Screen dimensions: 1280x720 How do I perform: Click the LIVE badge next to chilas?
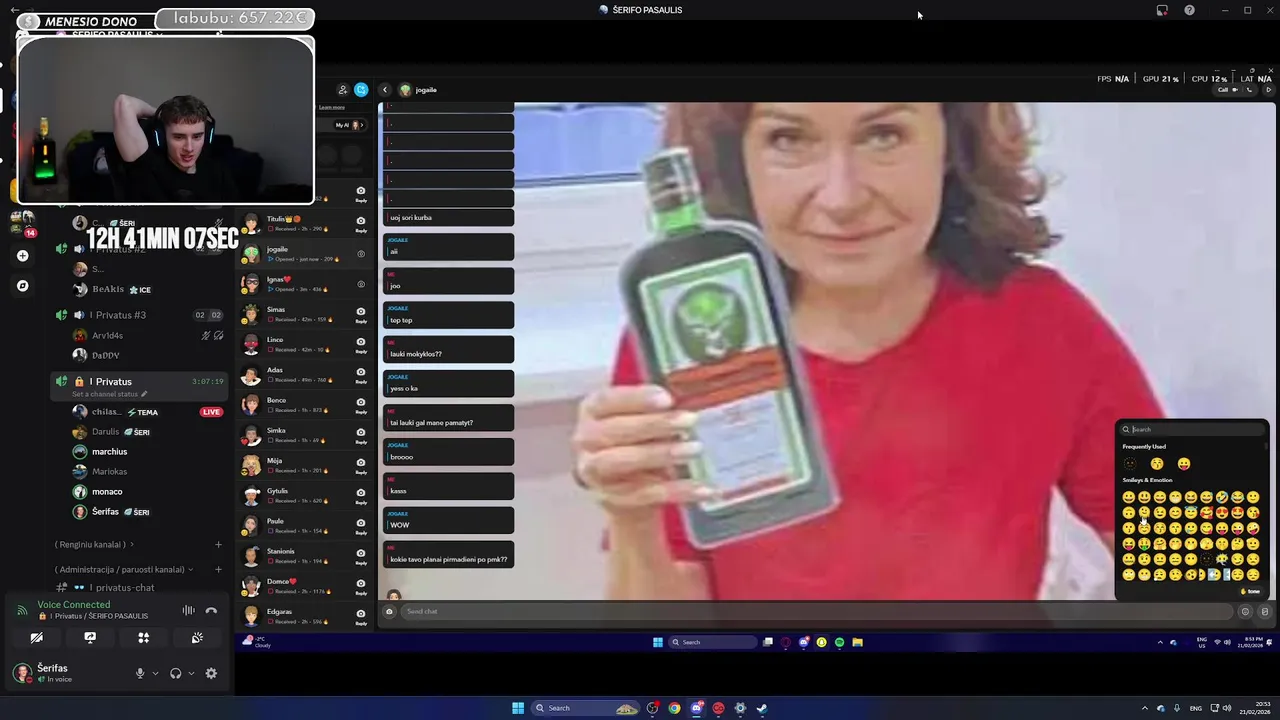[211, 412]
